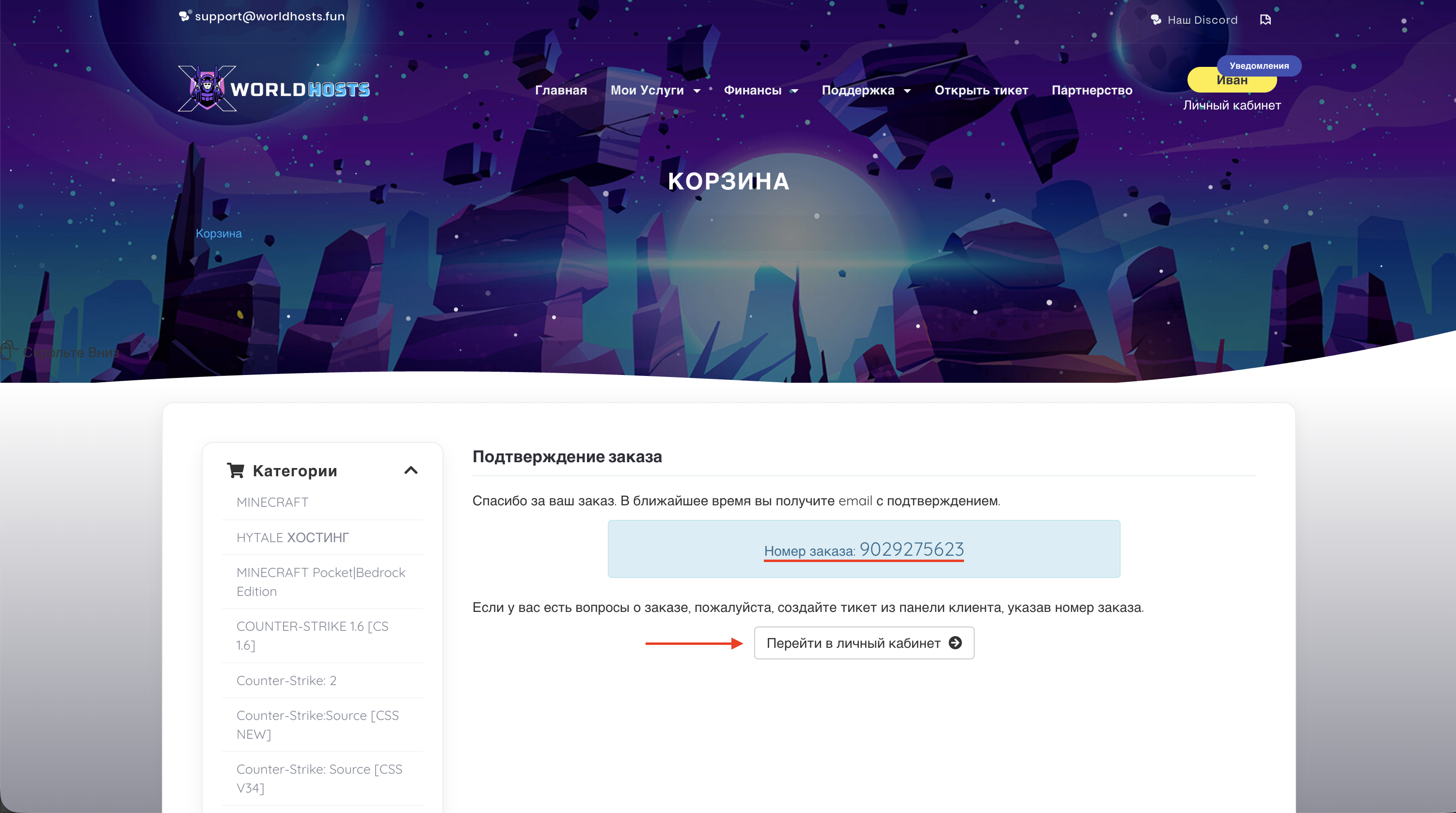Click the support email chat icon
Screen dimensions: 1456x813
point(184,16)
